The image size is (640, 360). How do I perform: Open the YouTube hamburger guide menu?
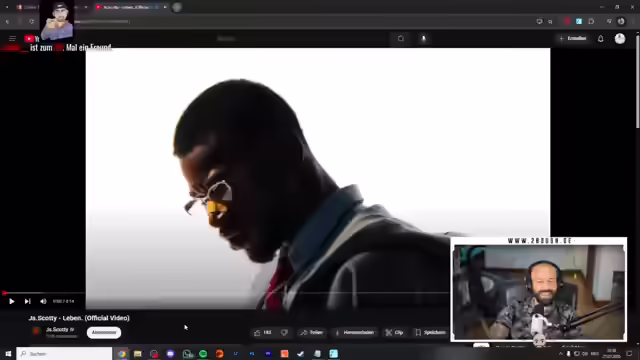pyautogui.click(x=12, y=39)
